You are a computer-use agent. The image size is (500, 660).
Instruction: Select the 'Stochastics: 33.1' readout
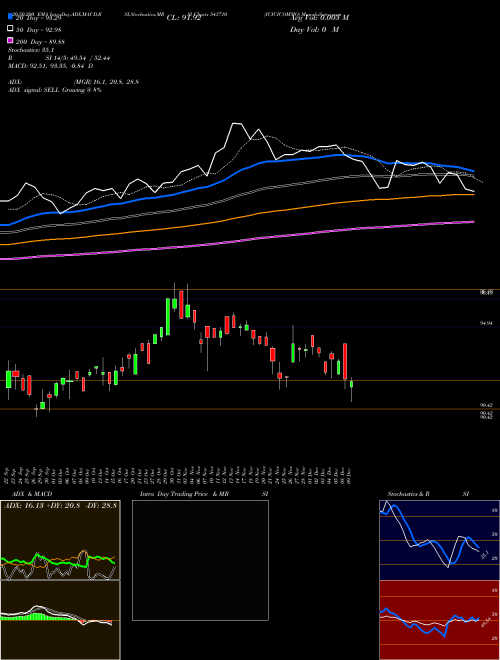point(31,50)
